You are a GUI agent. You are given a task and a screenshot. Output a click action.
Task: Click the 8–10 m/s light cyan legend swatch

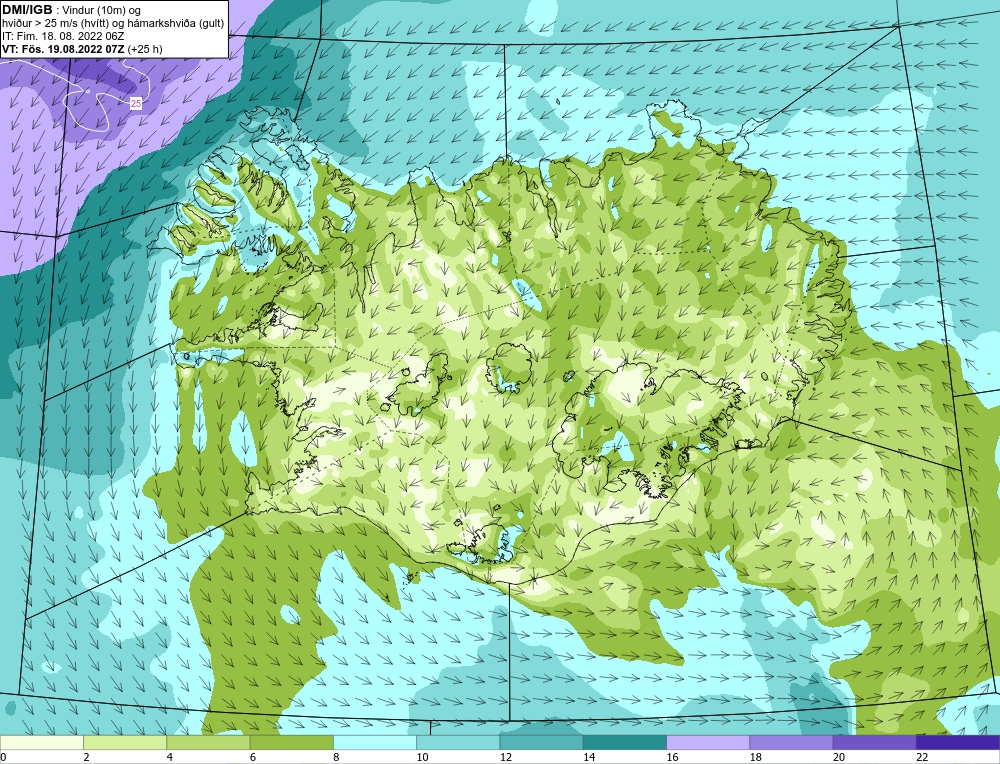click(x=375, y=742)
